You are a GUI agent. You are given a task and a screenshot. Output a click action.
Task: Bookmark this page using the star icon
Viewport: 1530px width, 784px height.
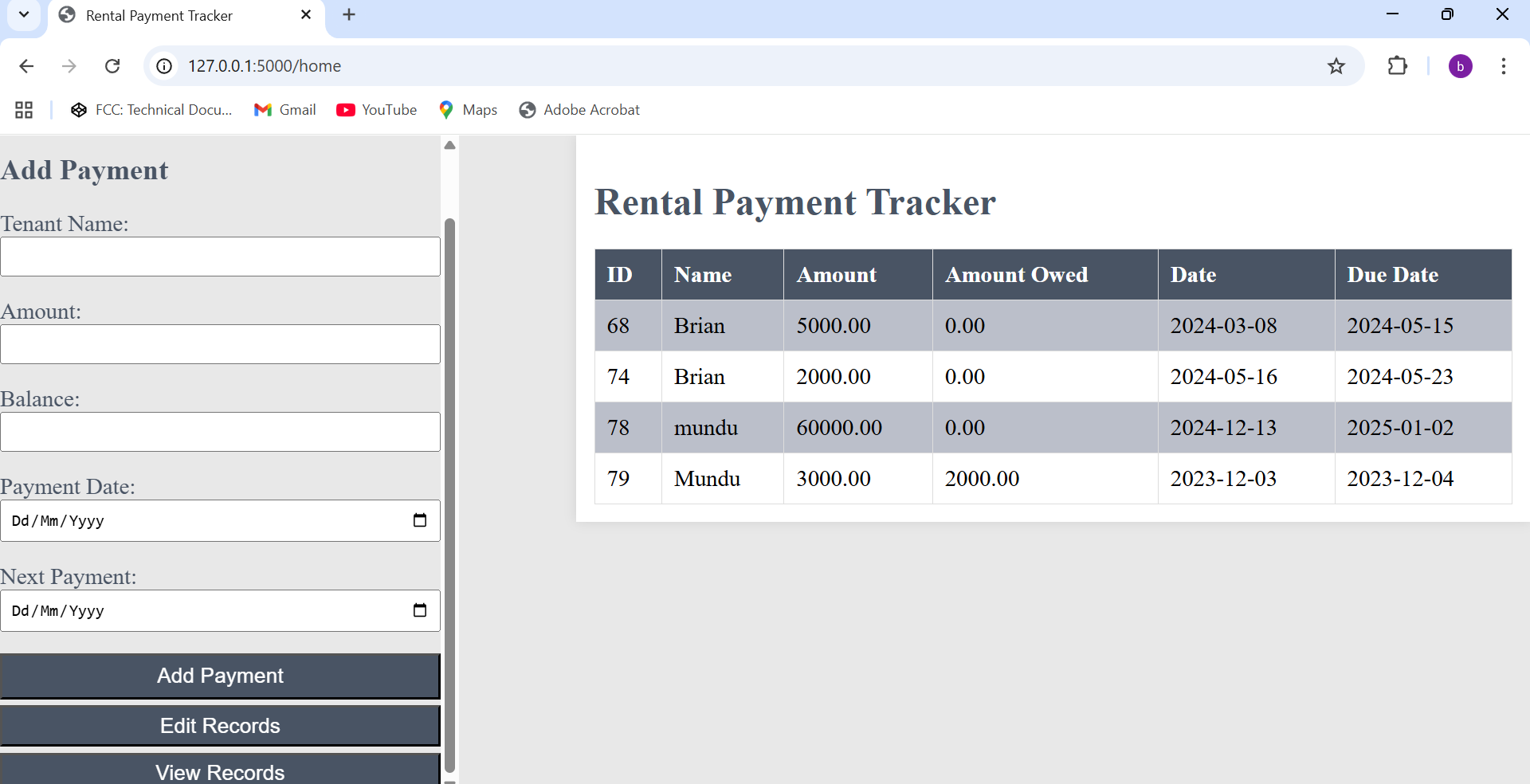click(1336, 66)
